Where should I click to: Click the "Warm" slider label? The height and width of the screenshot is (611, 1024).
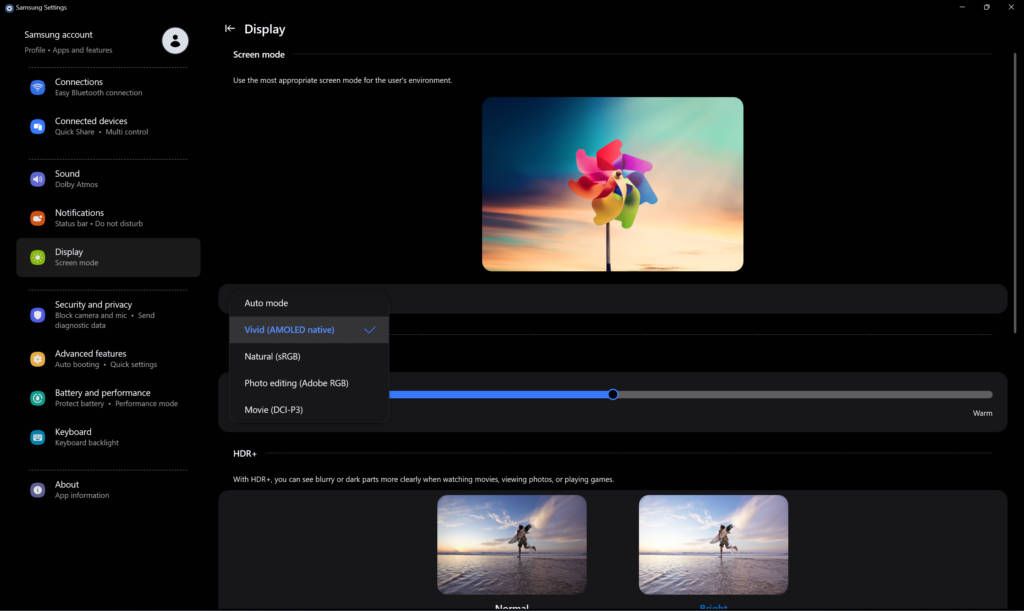click(x=982, y=413)
